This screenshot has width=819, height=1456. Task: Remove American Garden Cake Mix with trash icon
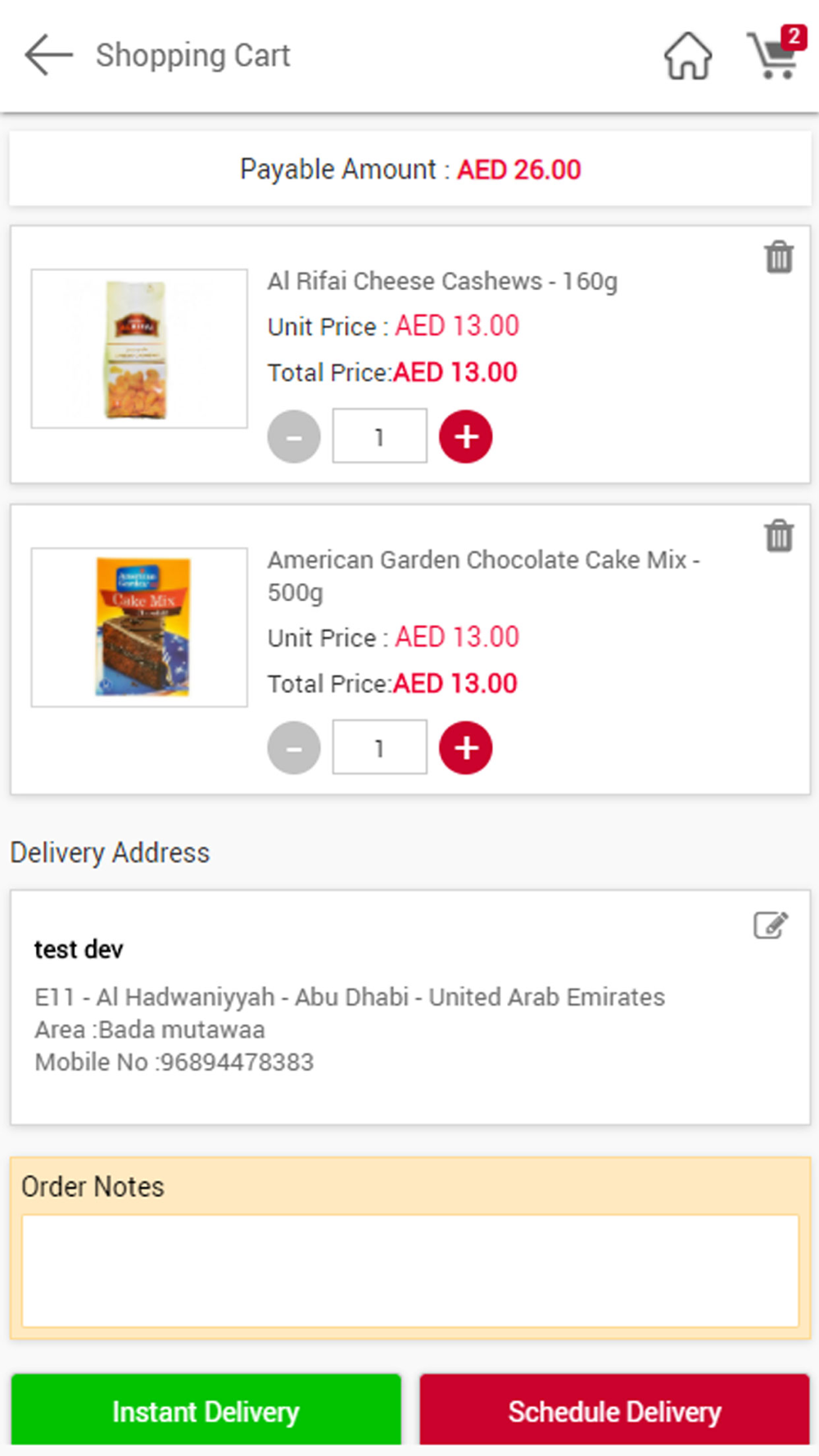coord(779,536)
